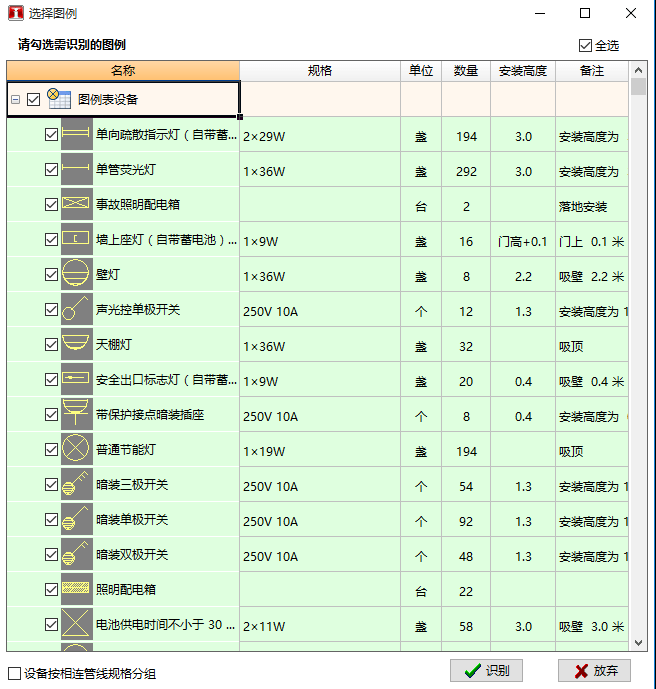Click the 放弃 cancel button

(x=594, y=671)
